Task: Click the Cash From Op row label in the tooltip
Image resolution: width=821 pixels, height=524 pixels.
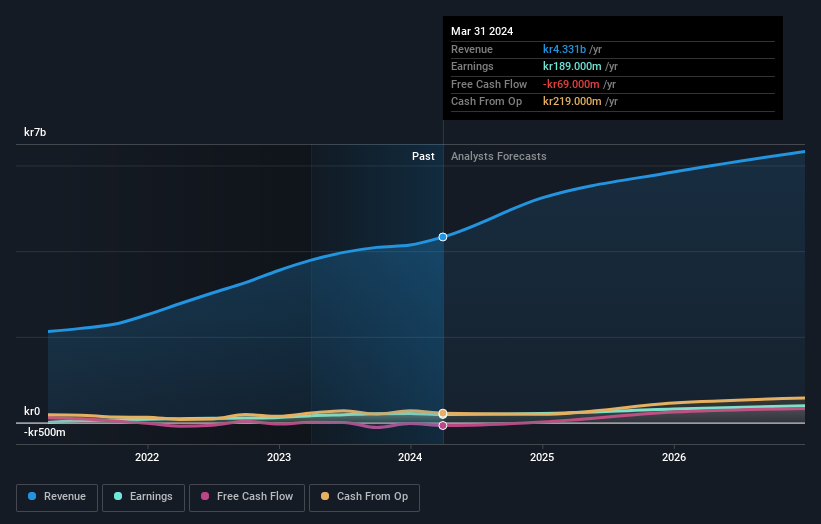Action: pyautogui.click(x=486, y=102)
